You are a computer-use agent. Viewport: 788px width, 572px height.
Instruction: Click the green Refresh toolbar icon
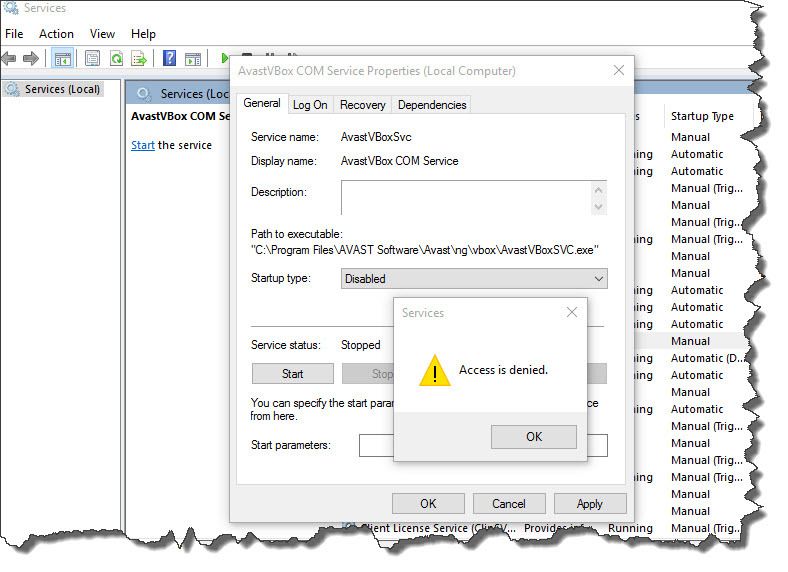tap(116, 58)
